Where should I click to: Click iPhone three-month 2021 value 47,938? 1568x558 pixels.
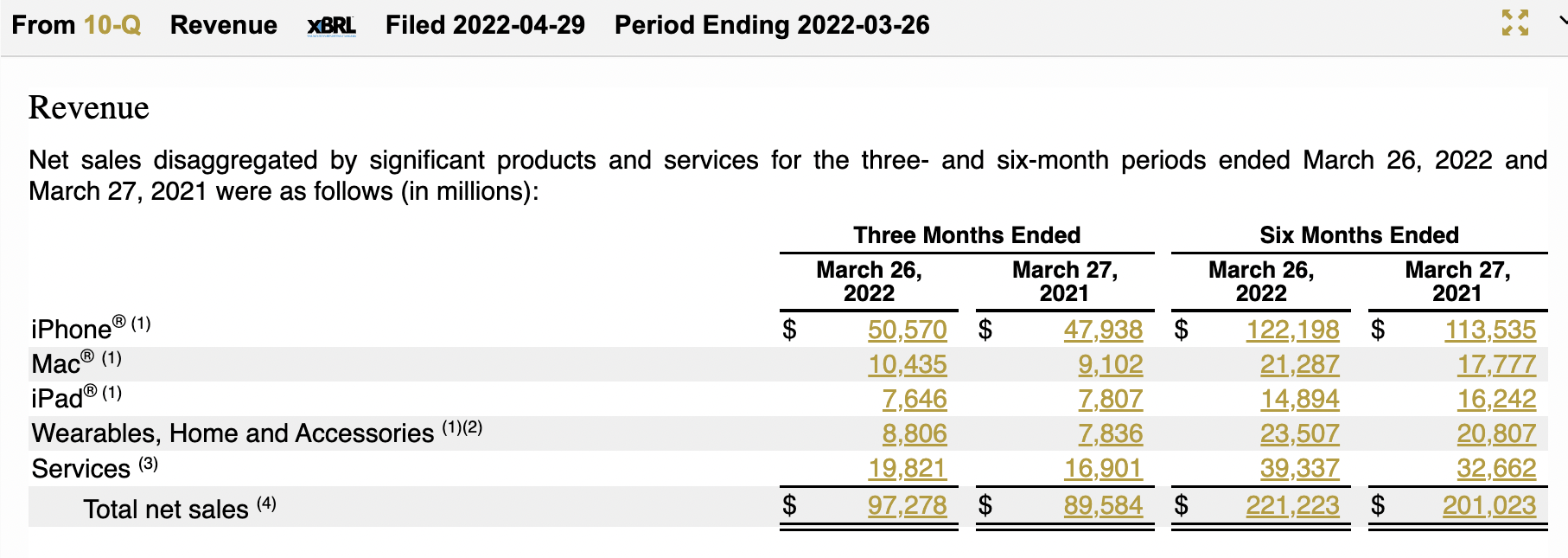tap(1102, 330)
